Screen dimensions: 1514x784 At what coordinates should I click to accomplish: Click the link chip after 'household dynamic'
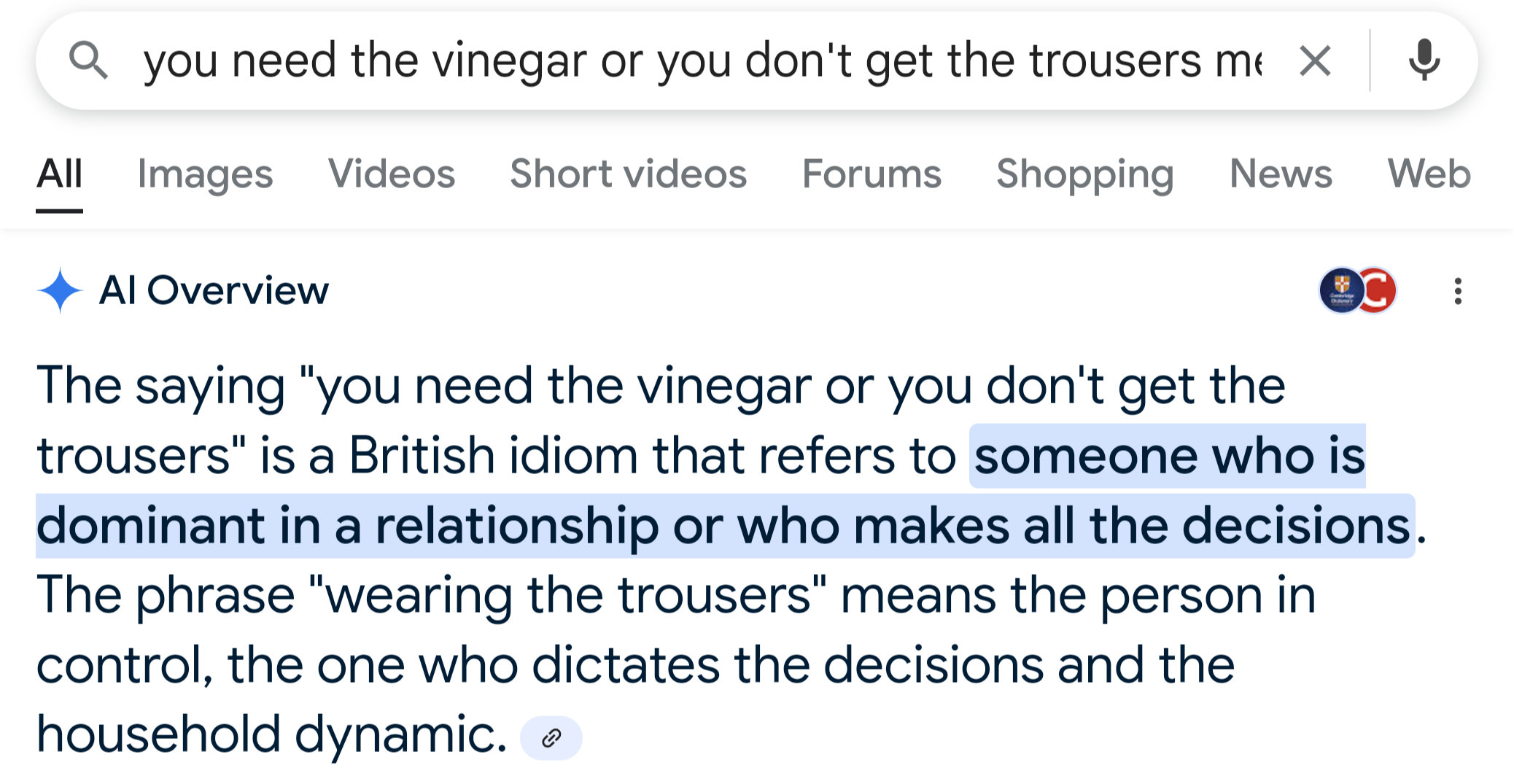(551, 738)
